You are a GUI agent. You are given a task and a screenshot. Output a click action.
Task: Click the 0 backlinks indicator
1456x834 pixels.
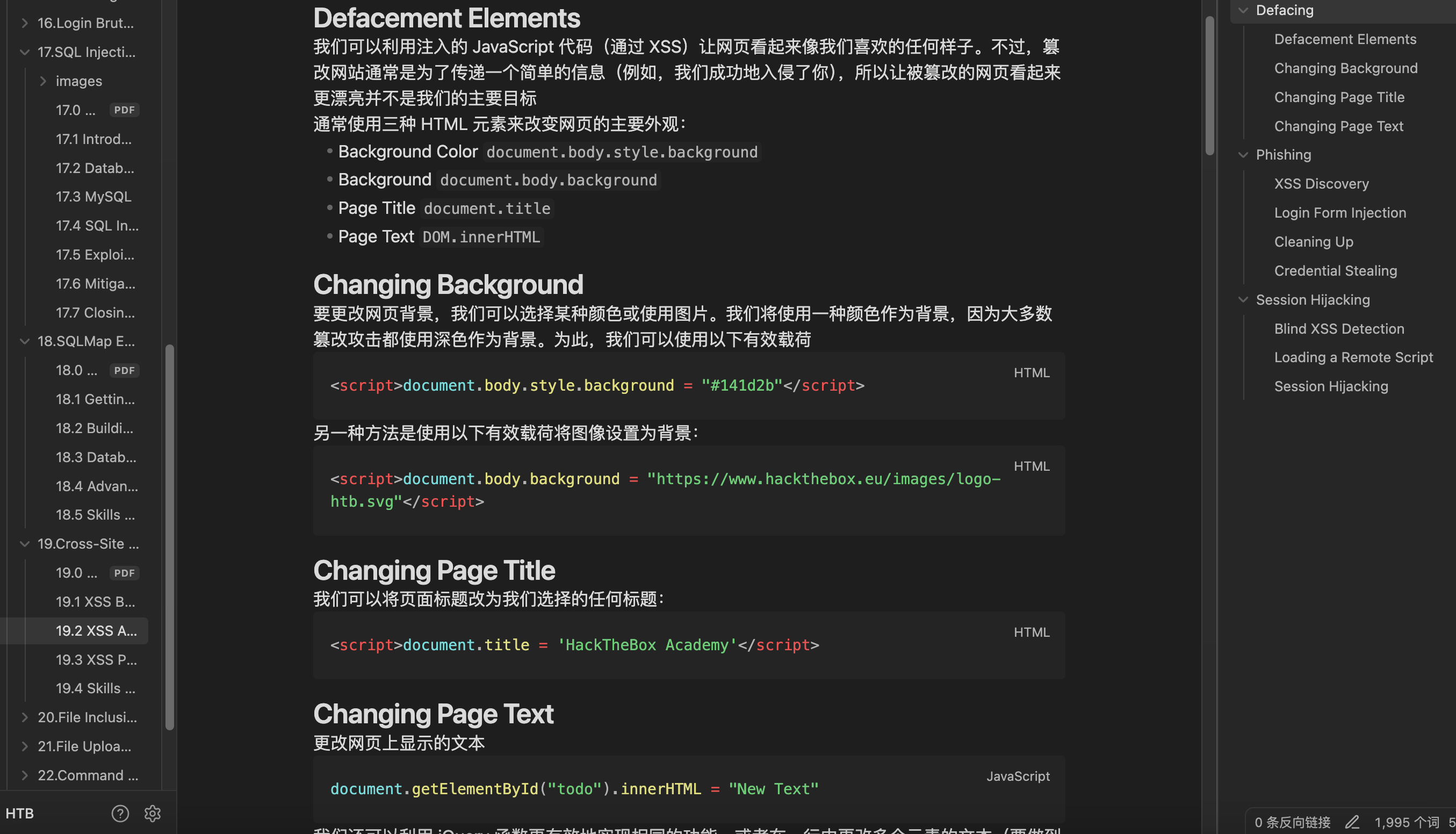tap(1292, 822)
